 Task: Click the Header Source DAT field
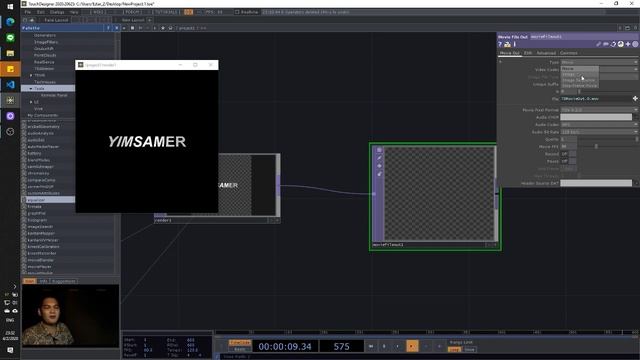coord(596,183)
